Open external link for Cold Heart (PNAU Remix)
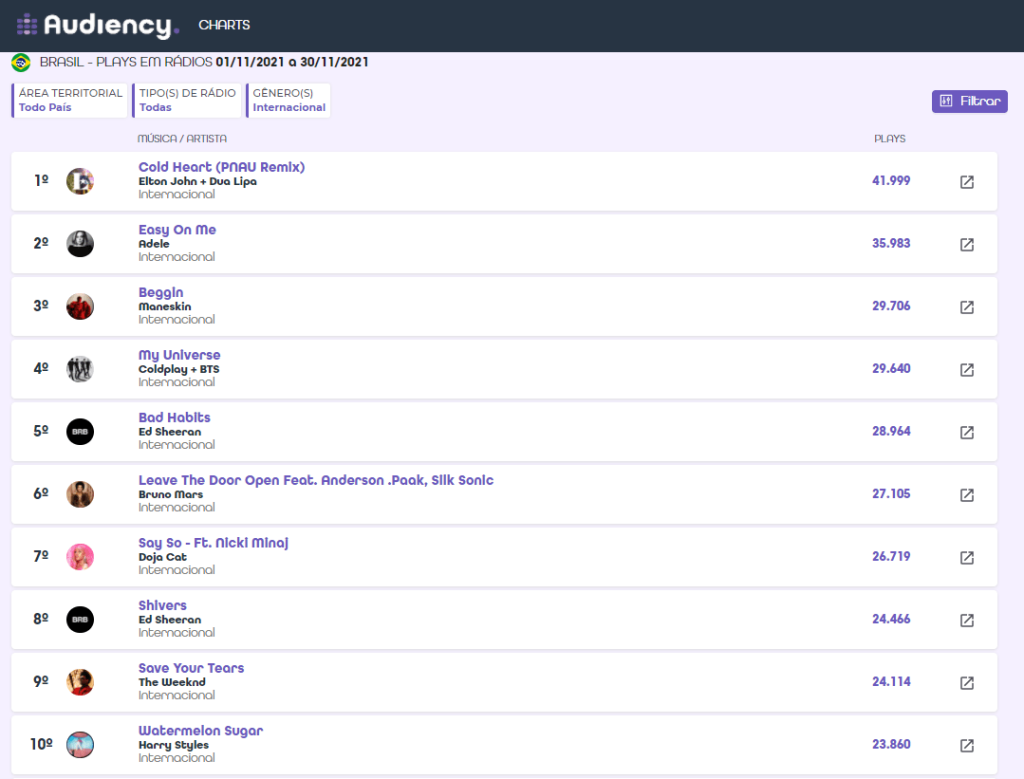 tap(967, 182)
